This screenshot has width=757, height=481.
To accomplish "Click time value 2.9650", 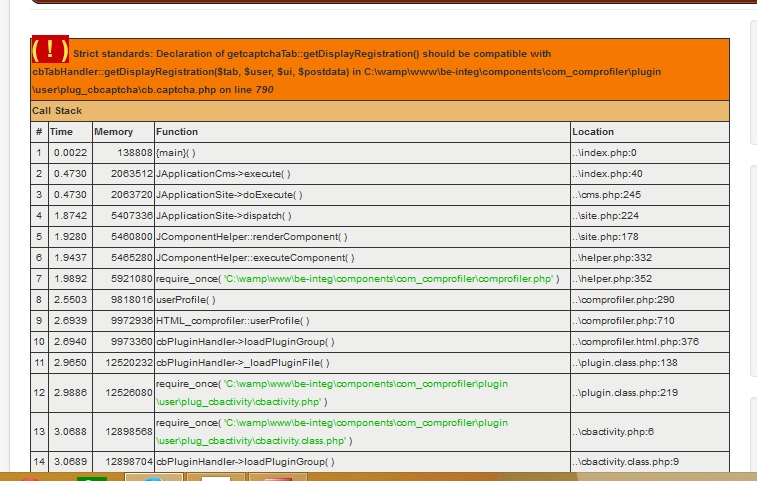I will click(70, 363).
